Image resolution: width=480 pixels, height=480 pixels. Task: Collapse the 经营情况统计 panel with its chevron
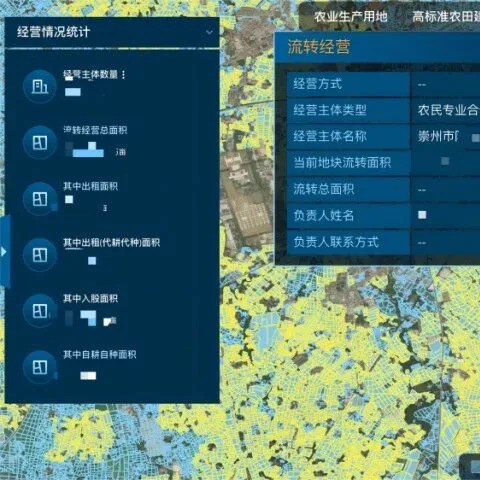pos(209,32)
